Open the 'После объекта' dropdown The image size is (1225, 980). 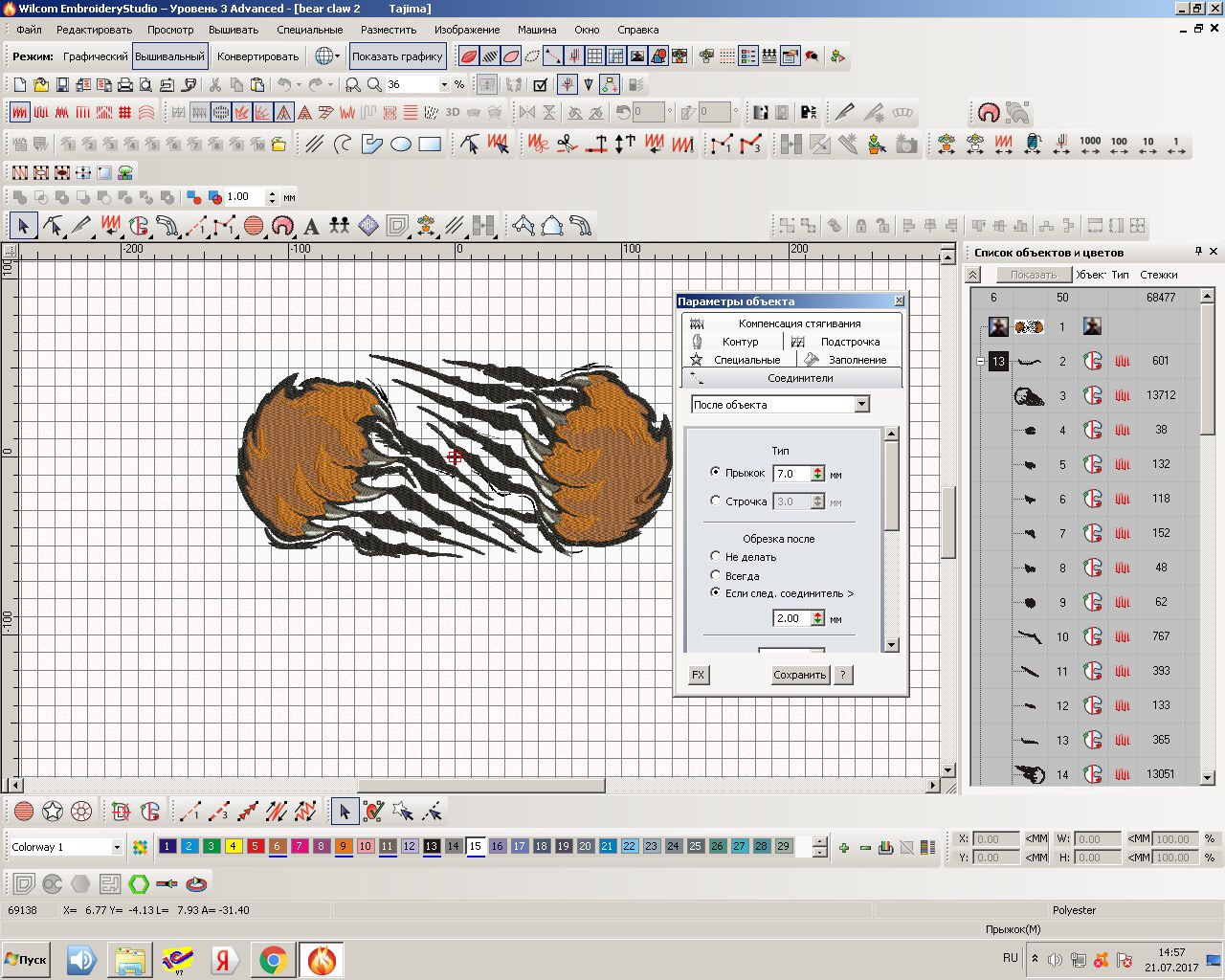coord(861,405)
